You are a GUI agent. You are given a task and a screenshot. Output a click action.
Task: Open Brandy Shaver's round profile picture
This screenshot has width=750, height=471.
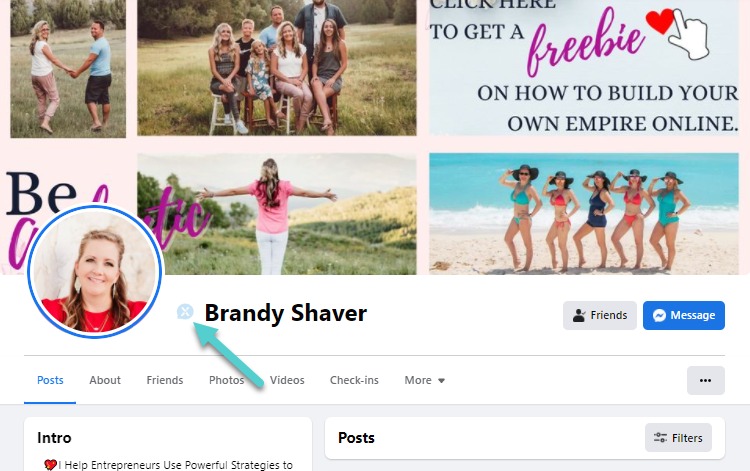point(95,272)
